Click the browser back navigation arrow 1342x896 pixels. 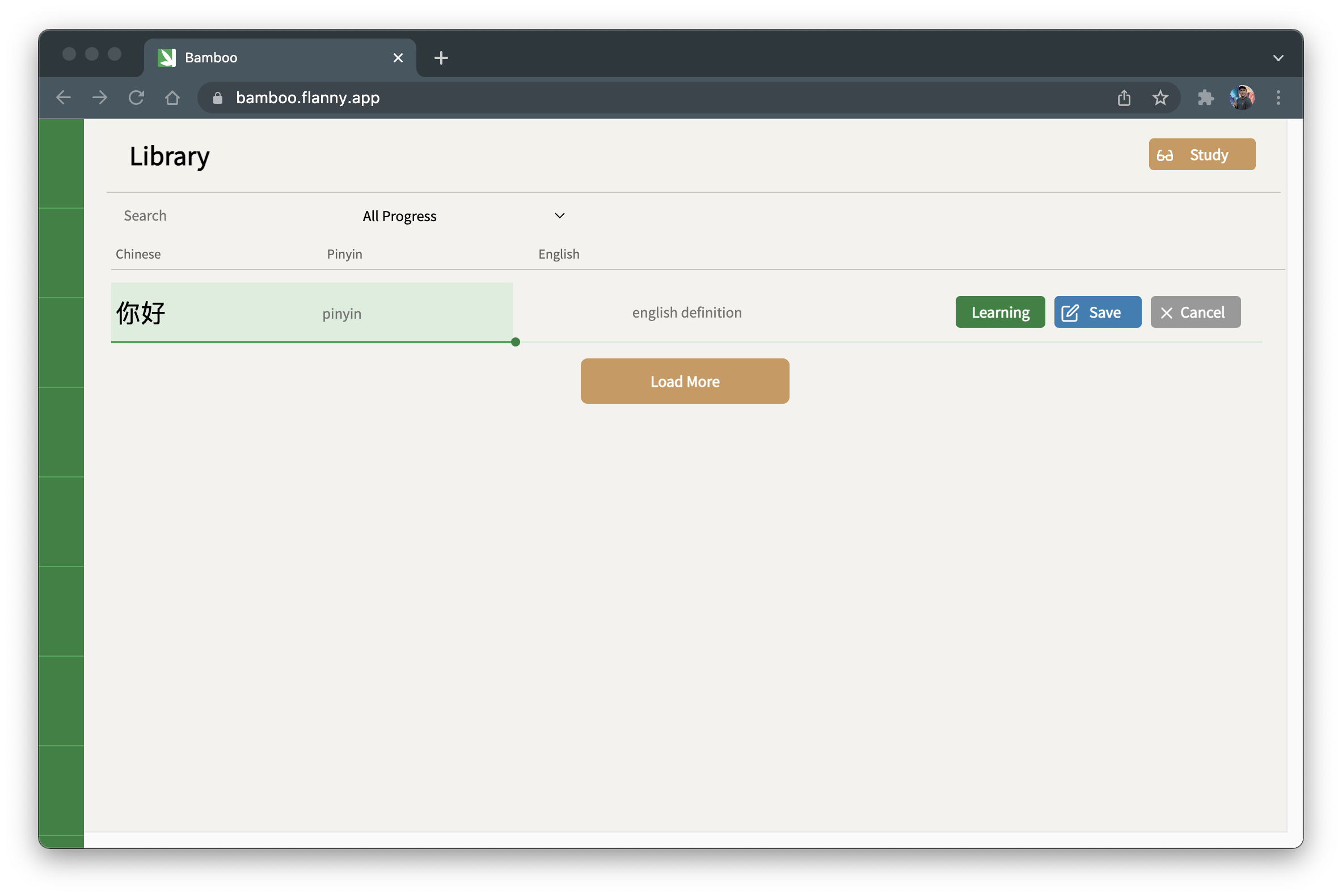pos(63,98)
